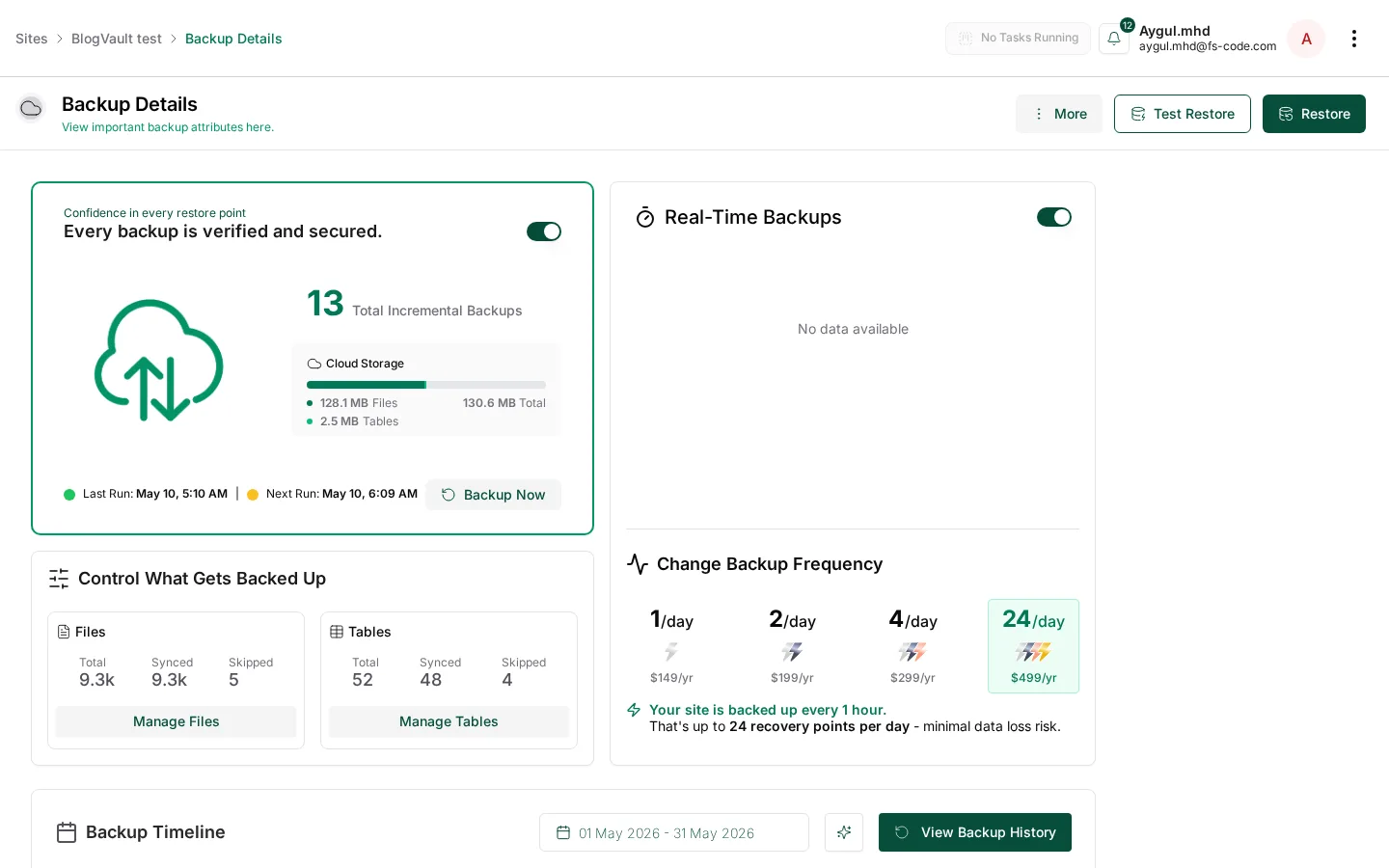Disable the Real-Time Backups toggle
This screenshot has height=868, width=1389.
pyautogui.click(x=1054, y=217)
